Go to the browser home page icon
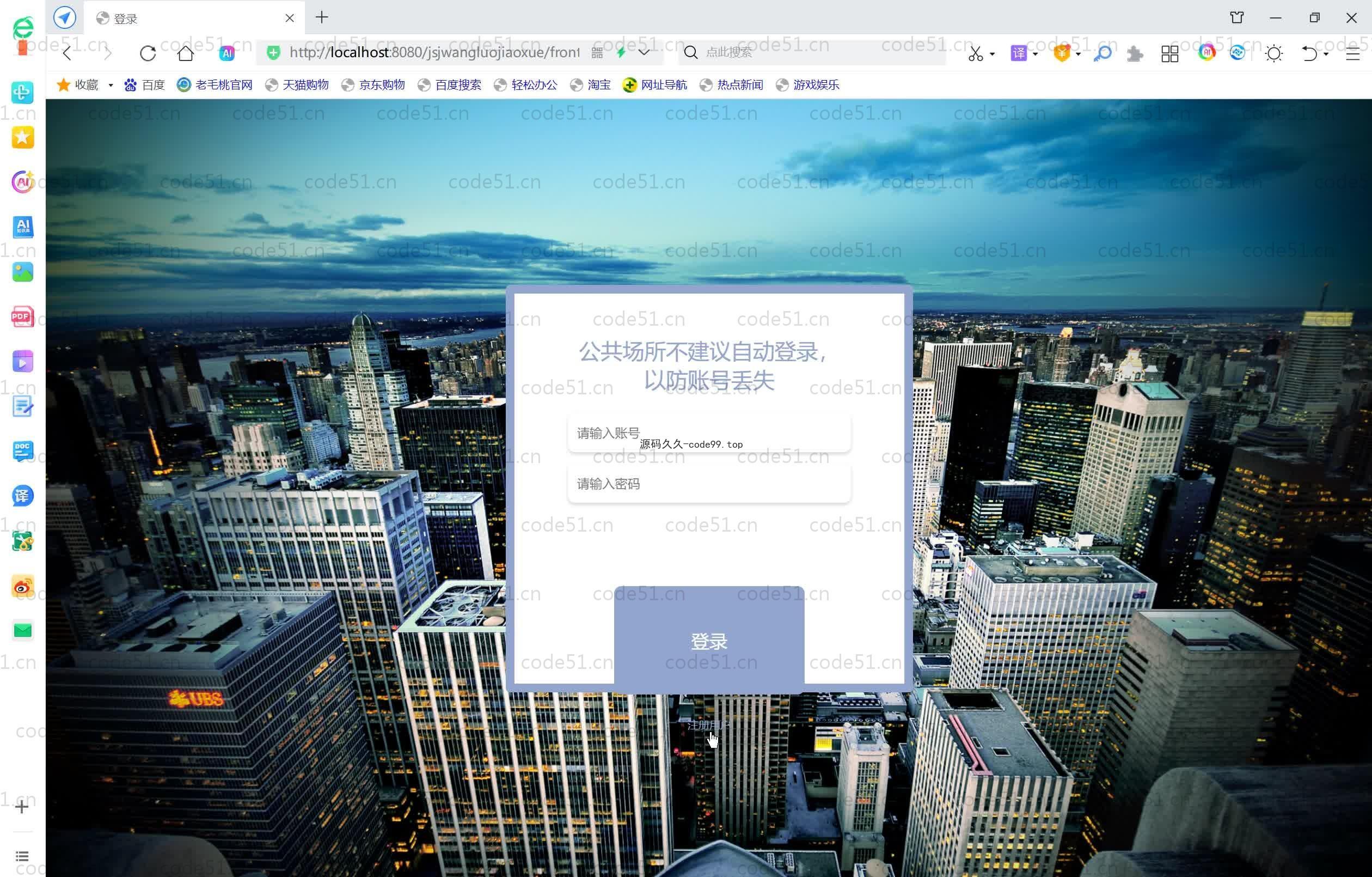Viewport: 1372px width, 877px height. tap(185, 53)
